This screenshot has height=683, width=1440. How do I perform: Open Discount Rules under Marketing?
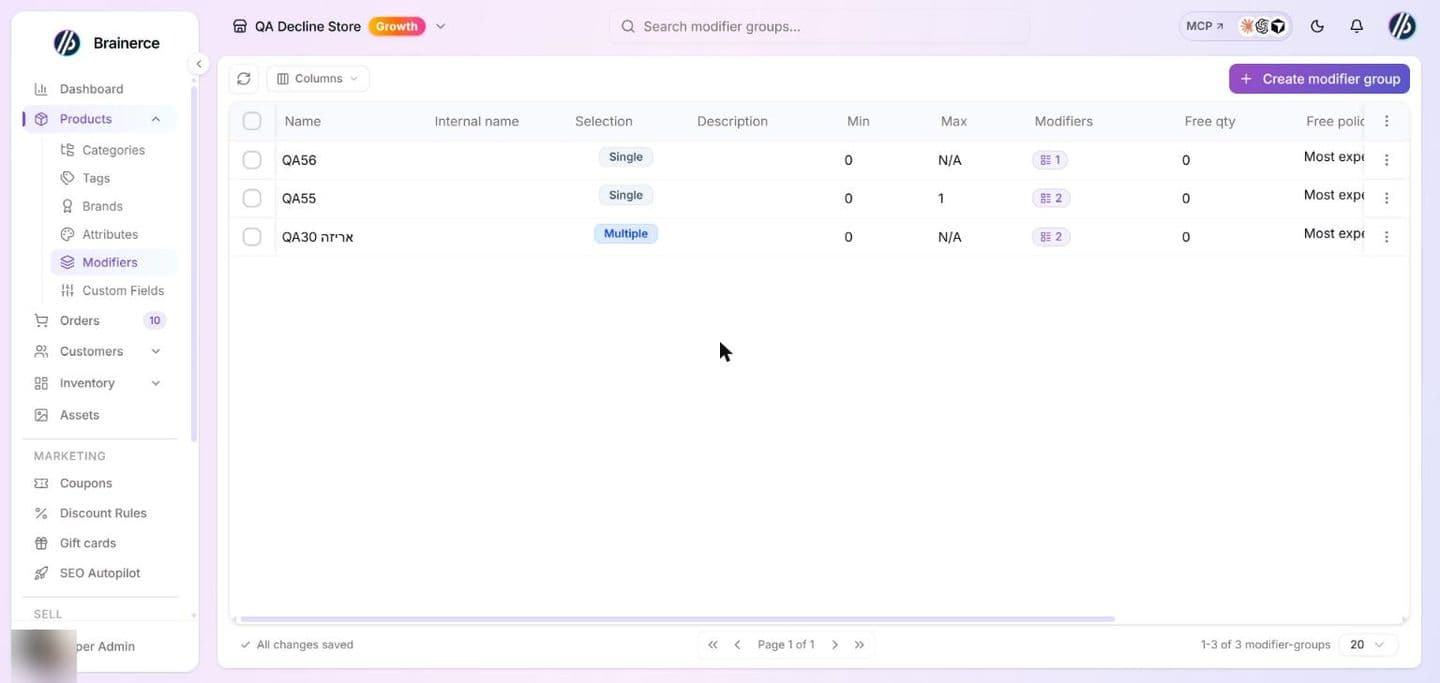(x=103, y=513)
